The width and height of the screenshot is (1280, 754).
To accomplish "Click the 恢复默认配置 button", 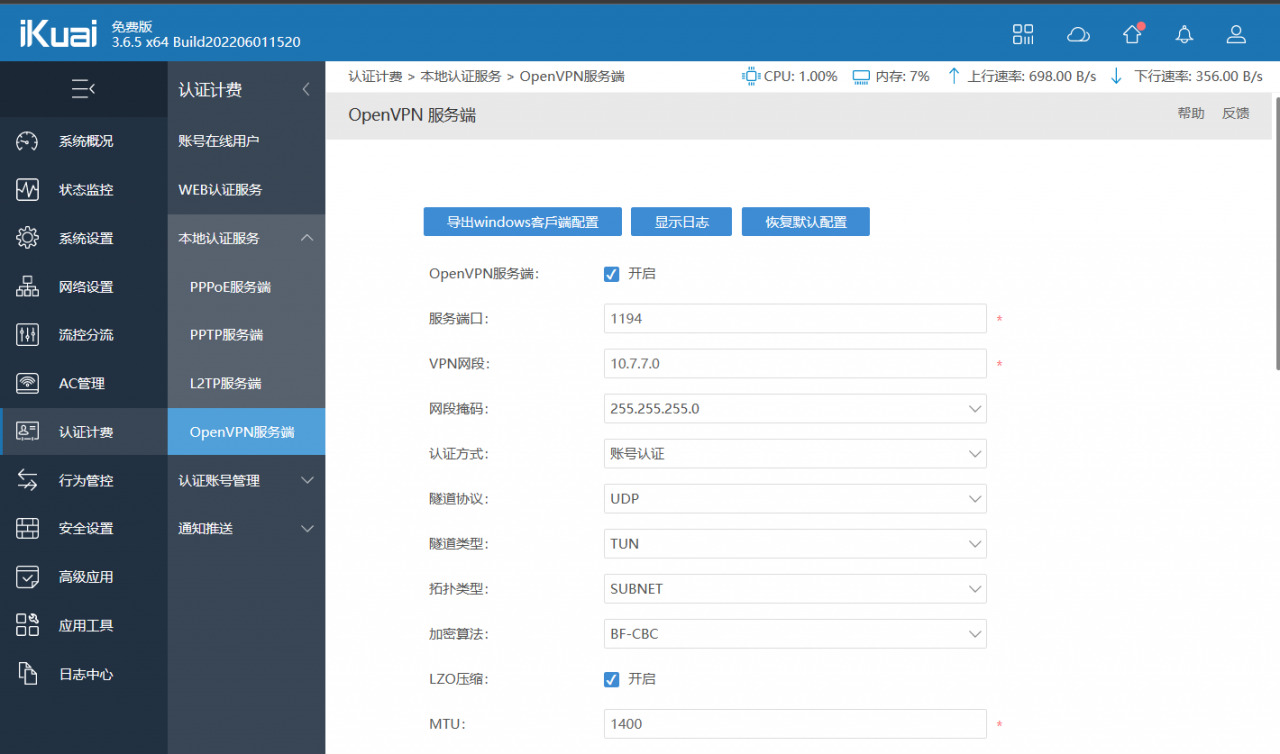I will click(806, 222).
